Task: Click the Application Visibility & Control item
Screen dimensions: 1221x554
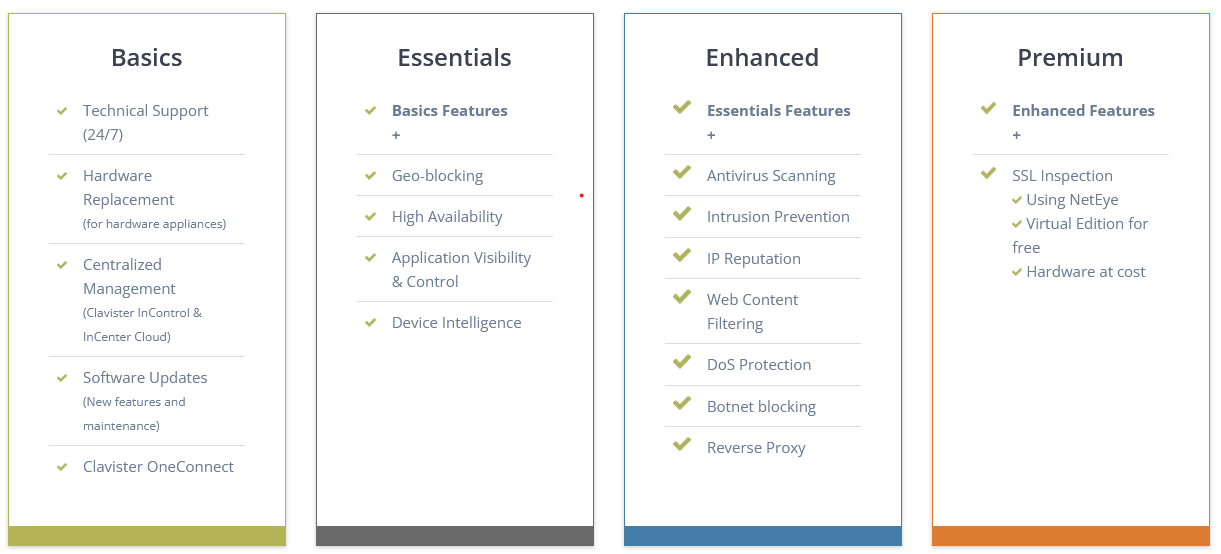Action: [461, 270]
